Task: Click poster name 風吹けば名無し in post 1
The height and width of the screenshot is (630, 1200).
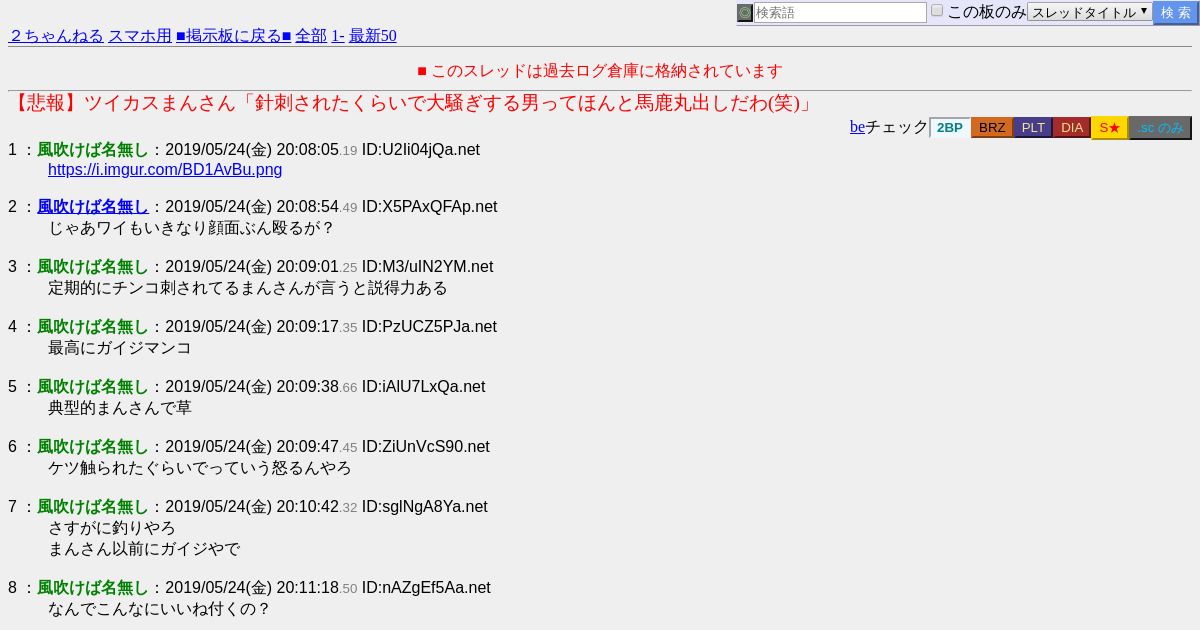Action: [x=93, y=150]
